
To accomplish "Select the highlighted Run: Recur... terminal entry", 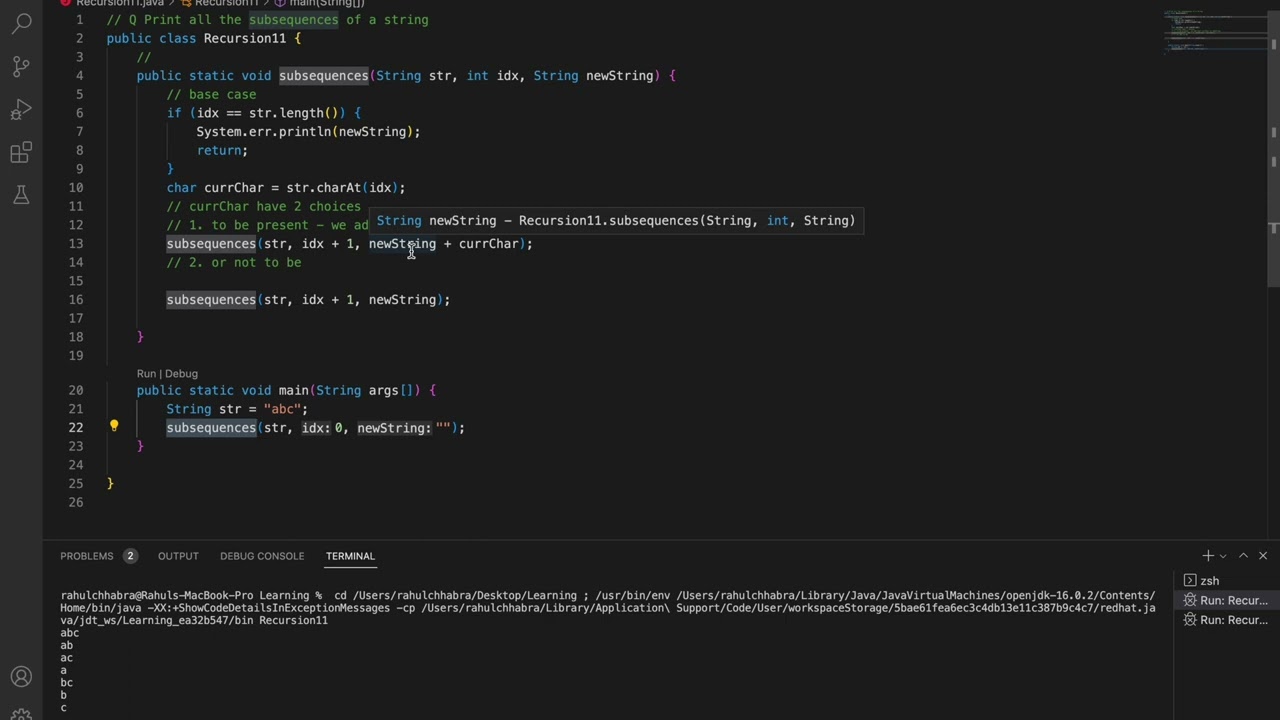I will coord(1226,600).
